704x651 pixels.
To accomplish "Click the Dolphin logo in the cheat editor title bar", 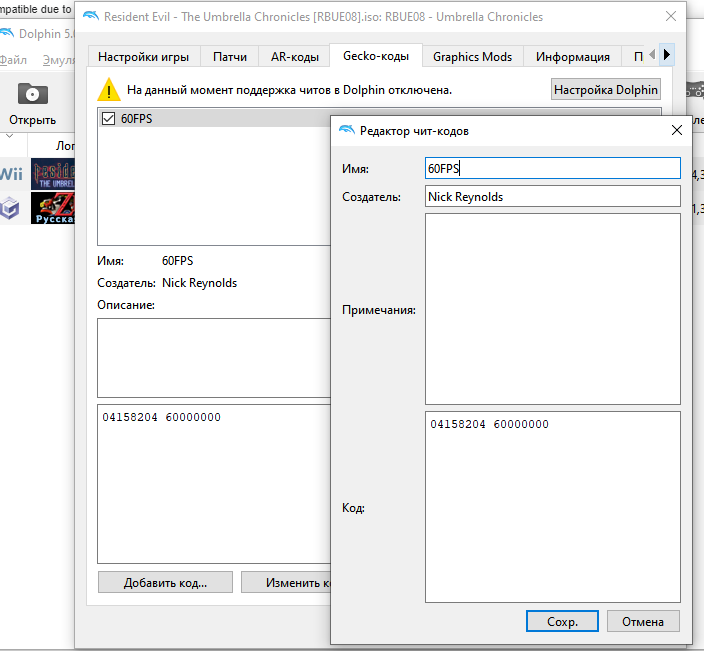I will coord(346,130).
